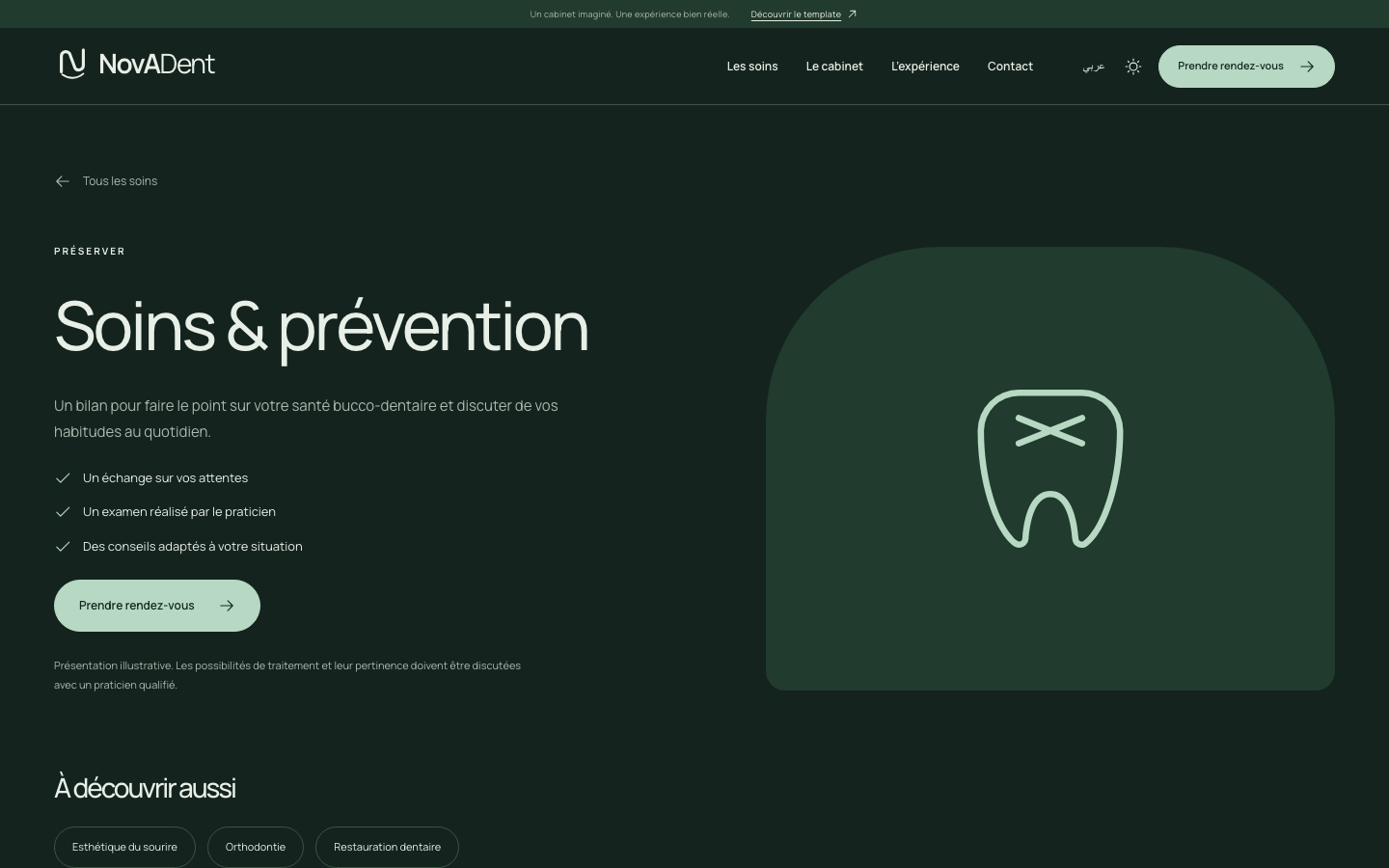
Task: Click text Des conseils adaptés à votre situation
Action: (x=193, y=547)
